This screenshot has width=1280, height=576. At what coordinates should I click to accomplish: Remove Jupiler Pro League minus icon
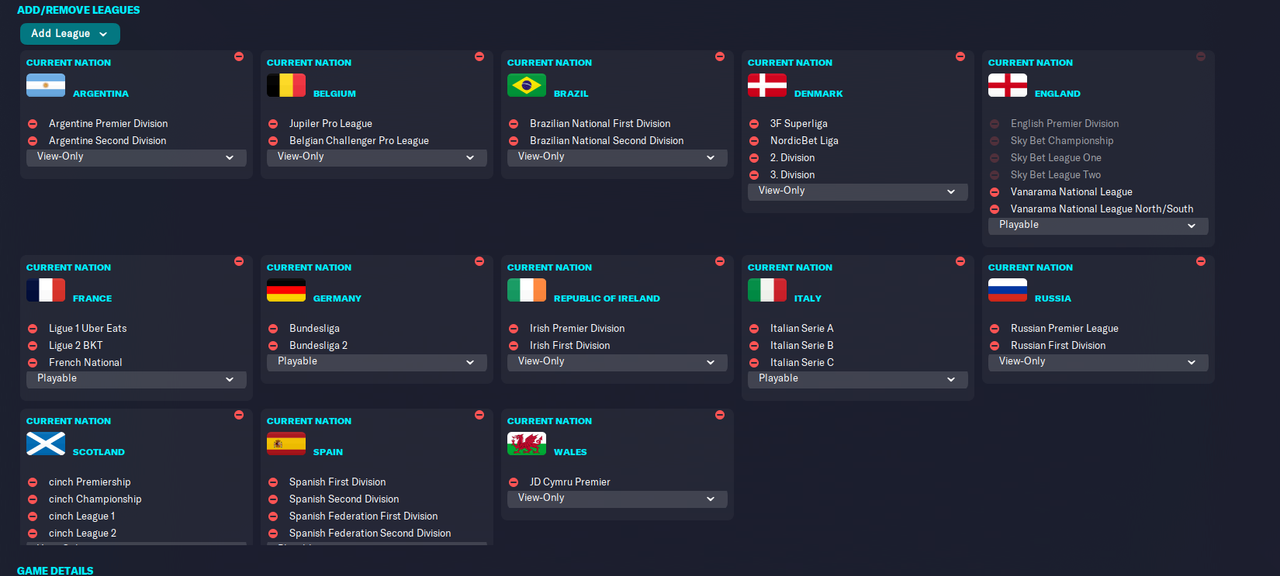(273, 124)
